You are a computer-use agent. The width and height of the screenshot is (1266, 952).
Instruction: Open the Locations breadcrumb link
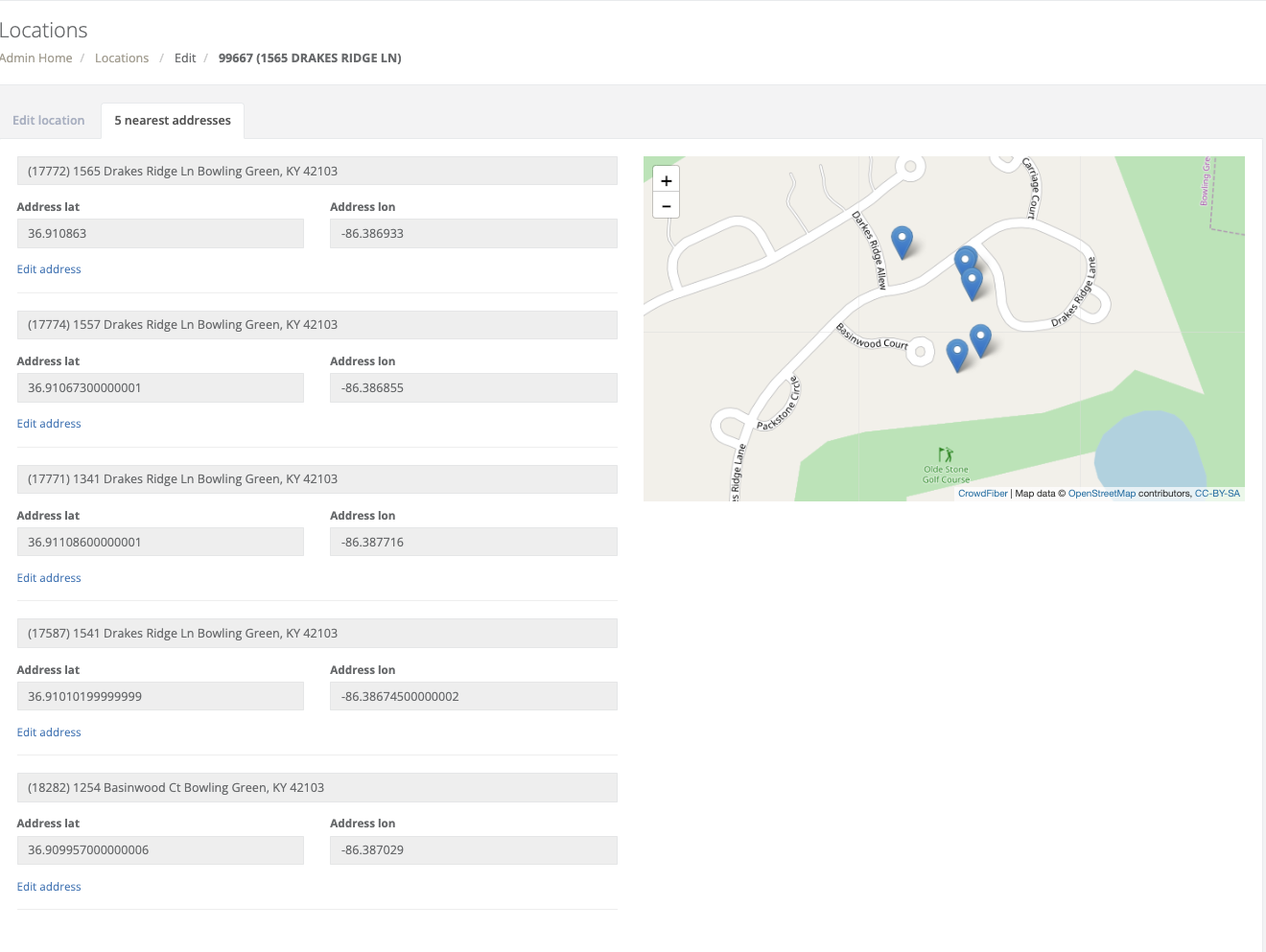pos(122,58)
